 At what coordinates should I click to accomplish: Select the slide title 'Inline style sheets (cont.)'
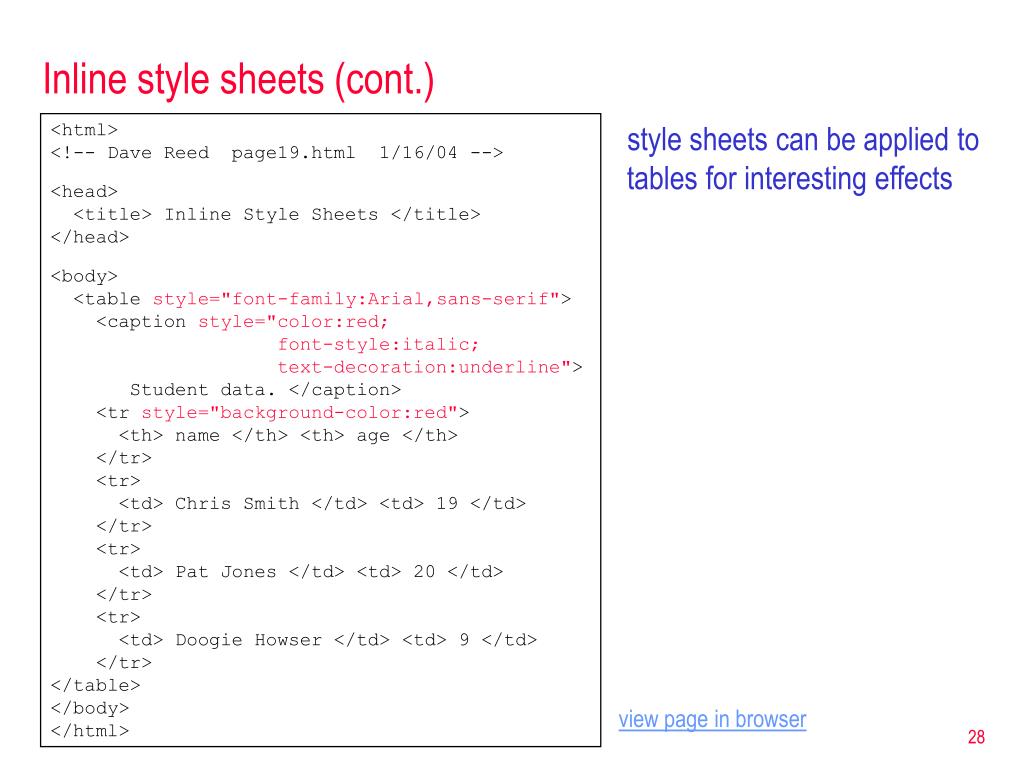(238, 80)
